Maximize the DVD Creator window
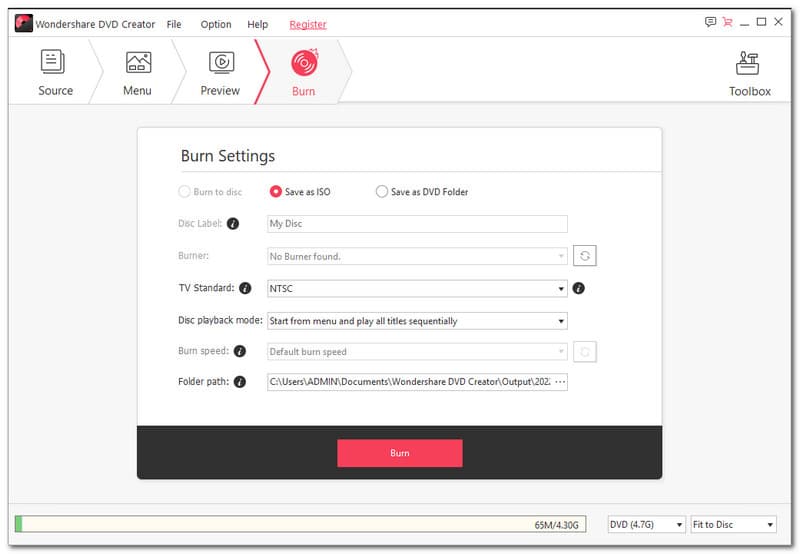The width and height of the screenshot is (800, 554). point(761,22)
